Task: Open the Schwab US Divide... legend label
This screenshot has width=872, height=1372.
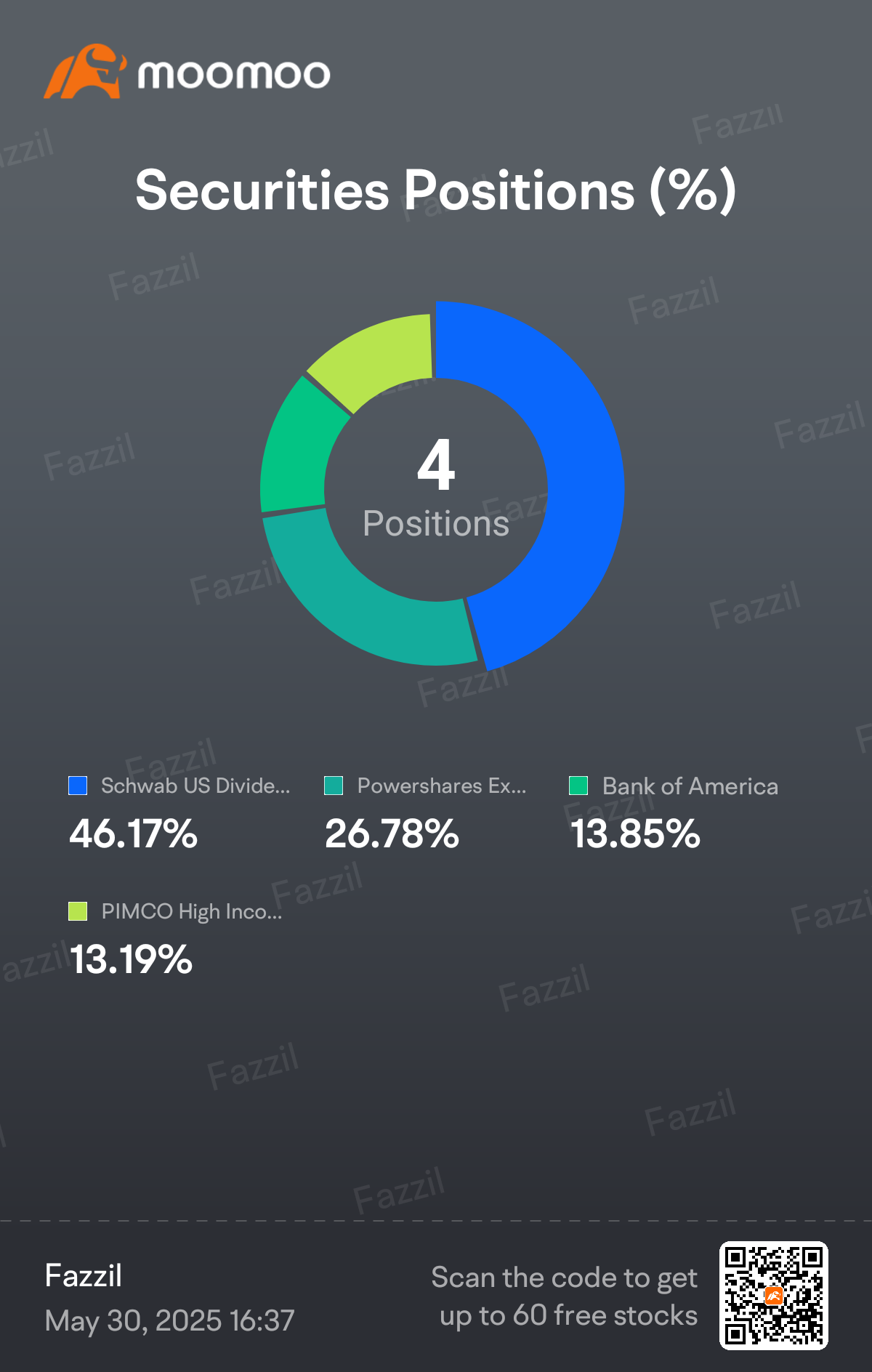Action: pos(195,786)
